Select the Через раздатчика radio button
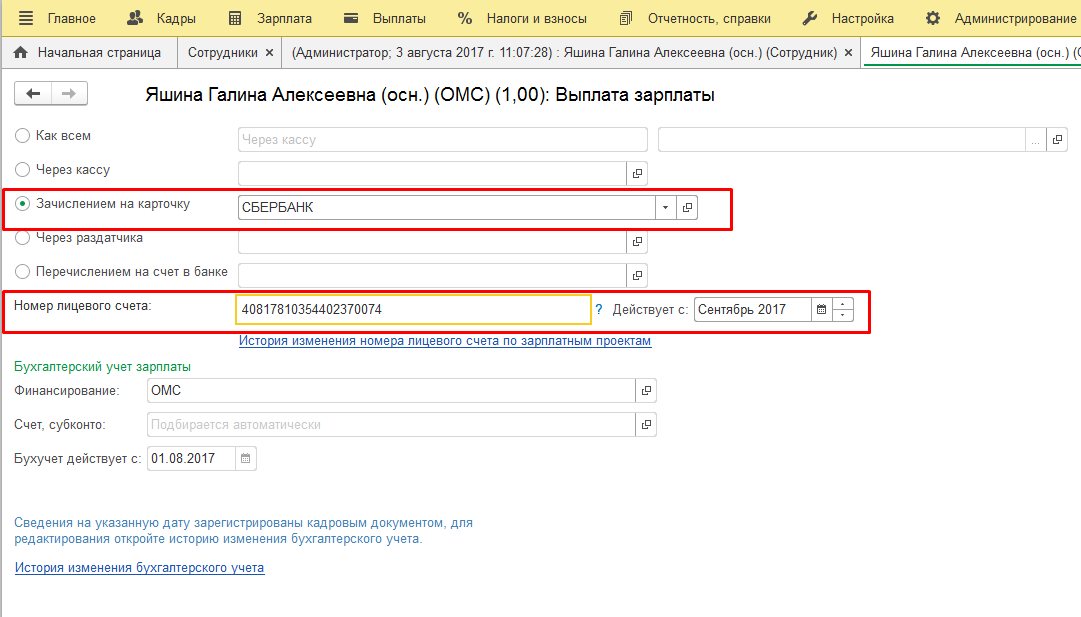This screenshot has height=617, width=1081. [23, 239]
